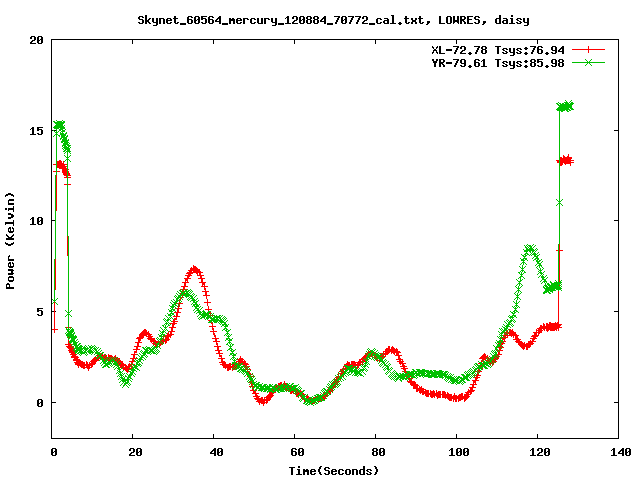Click the green plateau at top right near 16 Kelvin
Image resolution: width=640 pixels, height=480 pixels.
tap(565, 107)
